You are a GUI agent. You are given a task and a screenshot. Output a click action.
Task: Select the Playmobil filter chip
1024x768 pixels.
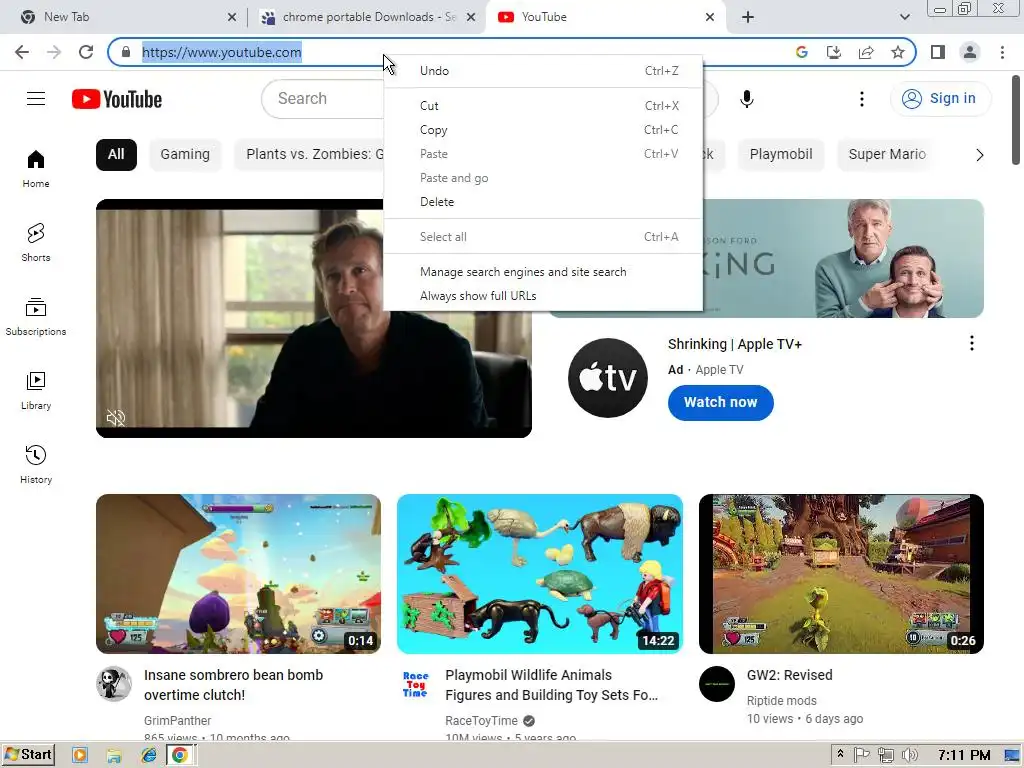coord(781,155)
